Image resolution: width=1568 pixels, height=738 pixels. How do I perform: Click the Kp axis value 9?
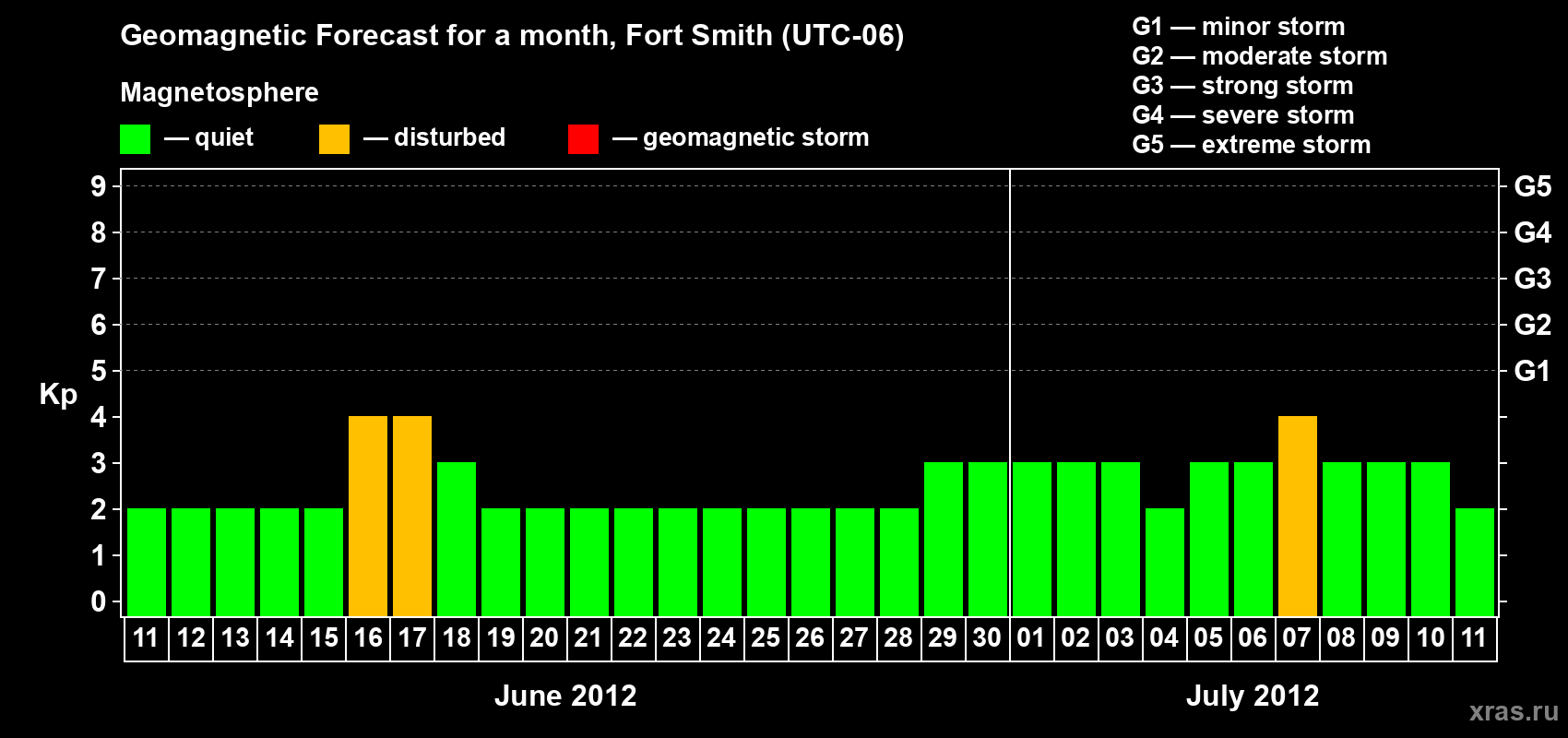point(99,186)
